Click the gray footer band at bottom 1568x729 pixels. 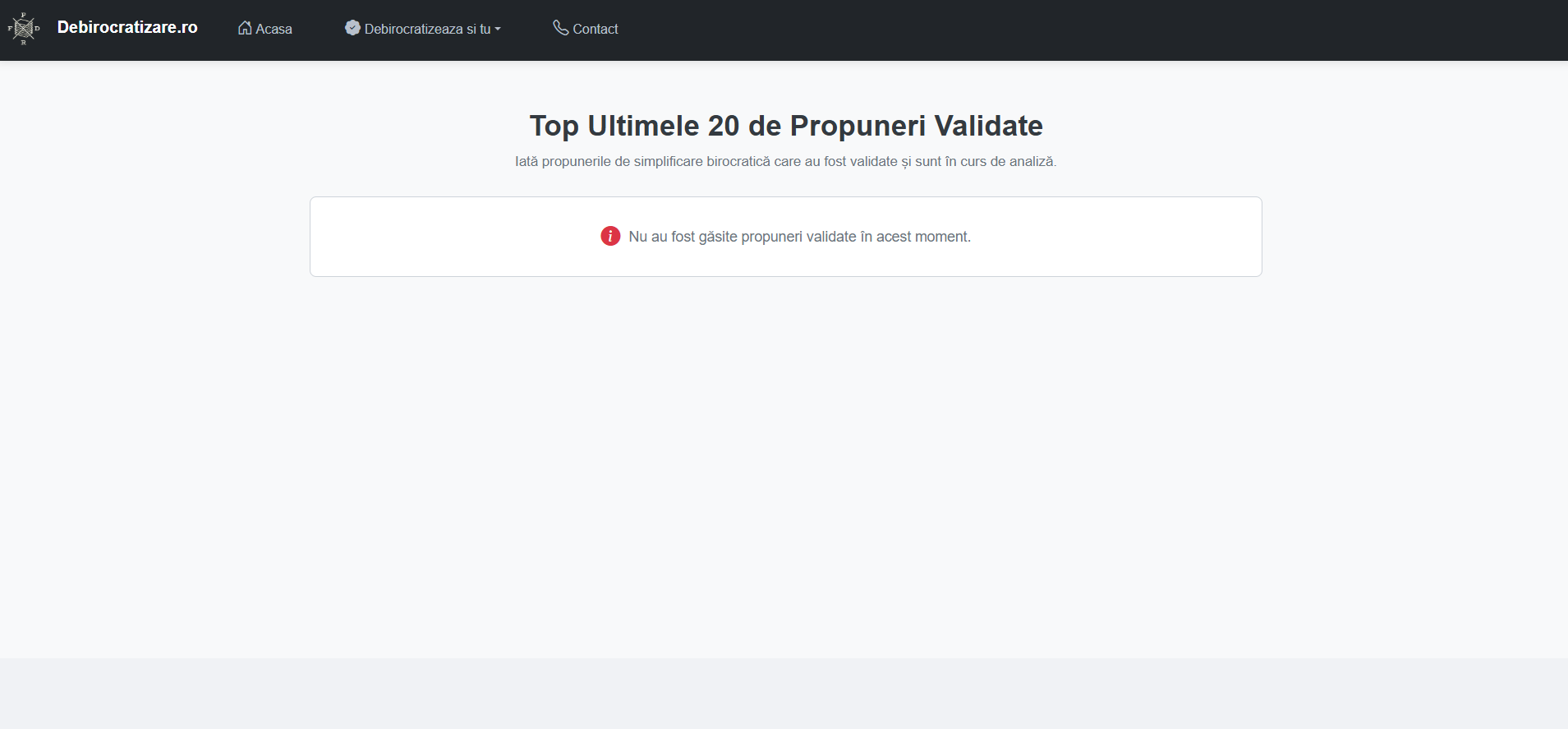click(784, 693)
